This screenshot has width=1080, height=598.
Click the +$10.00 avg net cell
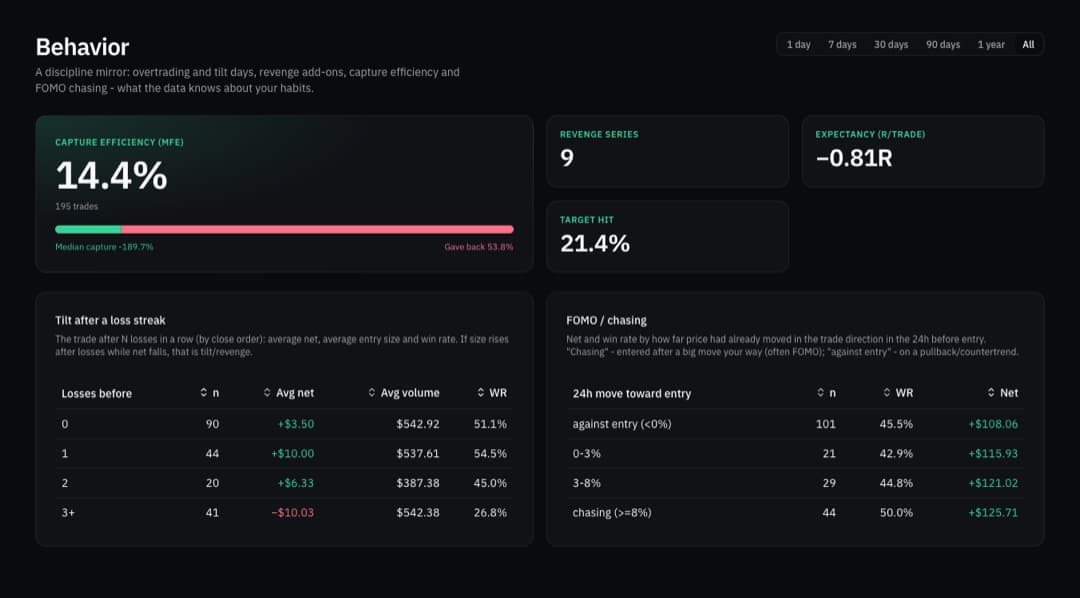coord(293,453)
